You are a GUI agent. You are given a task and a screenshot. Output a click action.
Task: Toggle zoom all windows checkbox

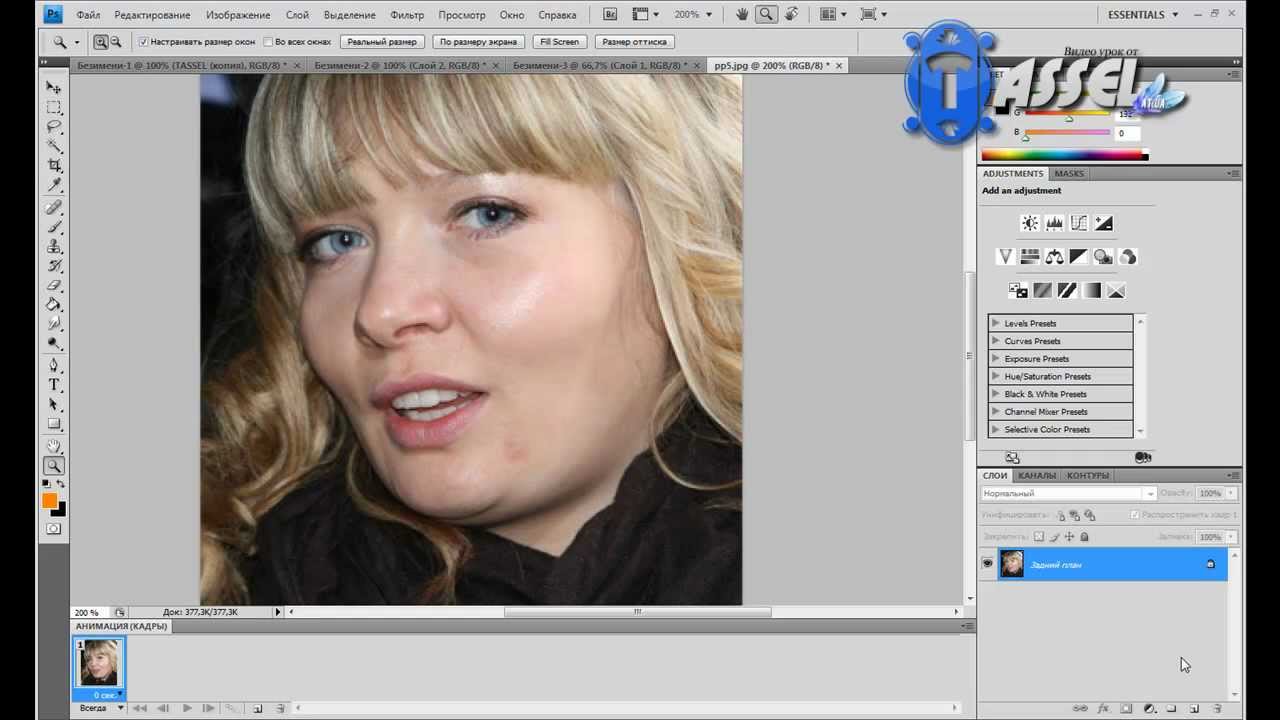click(x=268, y=42)
